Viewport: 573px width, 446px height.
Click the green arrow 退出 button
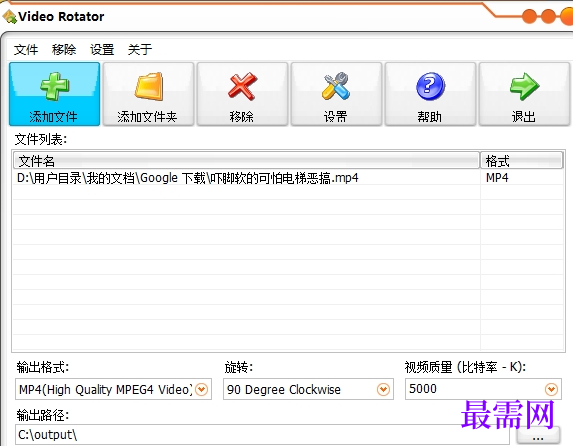point(524,94)
